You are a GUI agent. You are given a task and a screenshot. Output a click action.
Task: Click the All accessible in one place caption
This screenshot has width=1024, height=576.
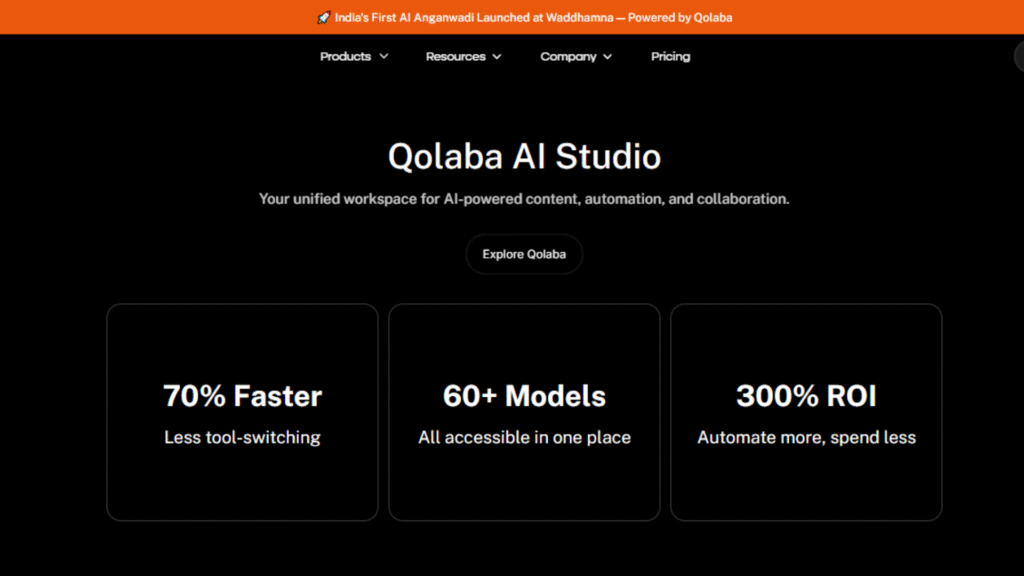524,437
